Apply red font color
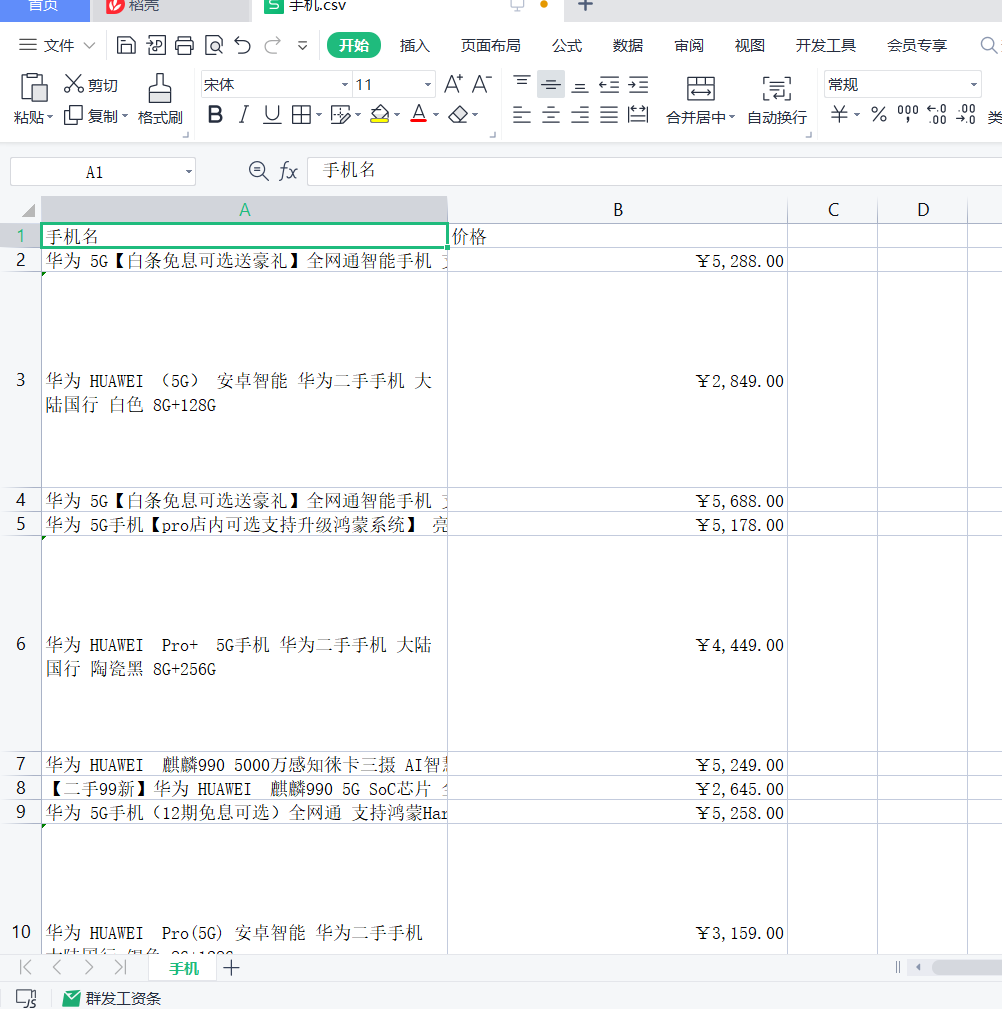 click(419, 115)
